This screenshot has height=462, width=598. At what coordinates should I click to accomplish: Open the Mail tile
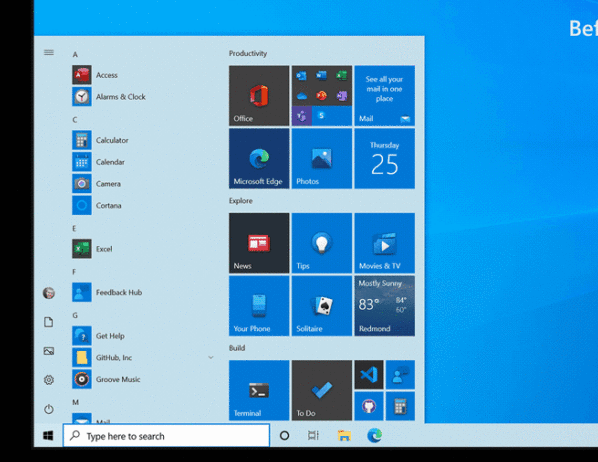point(384,95)
